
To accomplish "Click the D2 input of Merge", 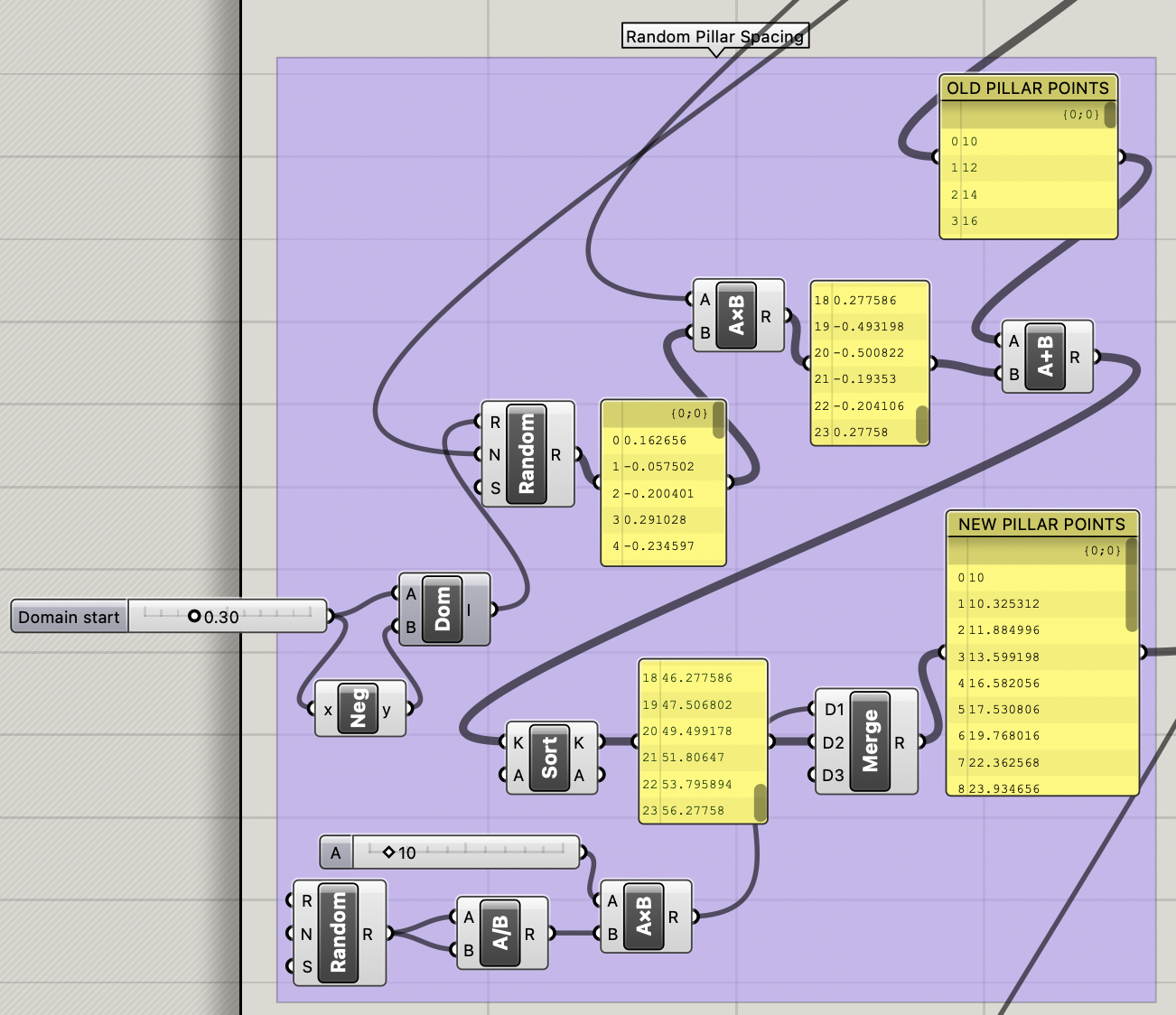I will point(833,742).
